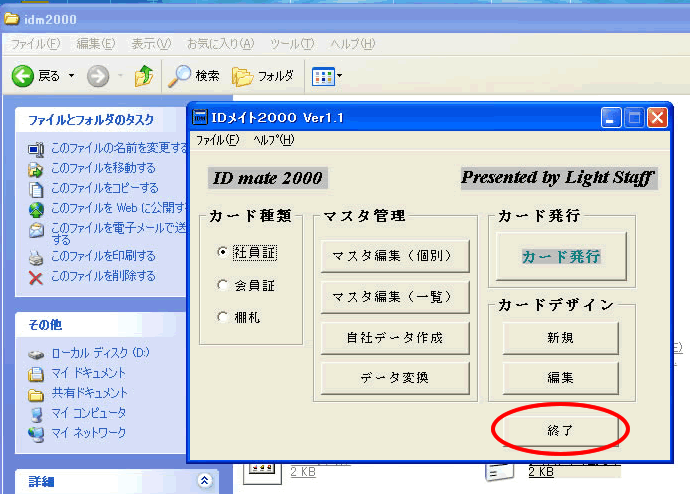Close the IDメイト2000 window

(x=657, y=118)
